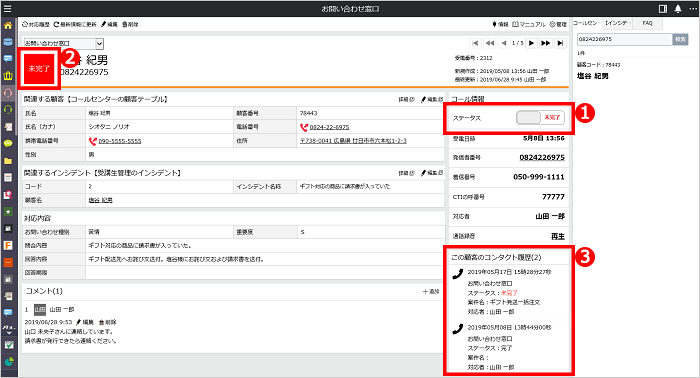Open the yellow basket icon in the sidebar

tap(8, 76)
